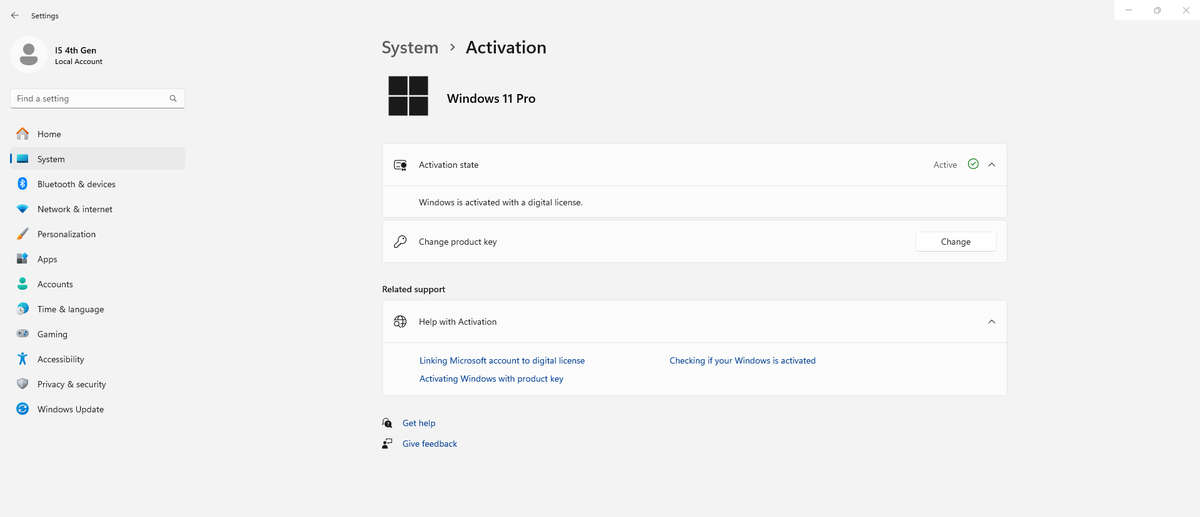Open Linking Microsoft account to digital license
The image size is (1200, 517).
tap(501, 361)
